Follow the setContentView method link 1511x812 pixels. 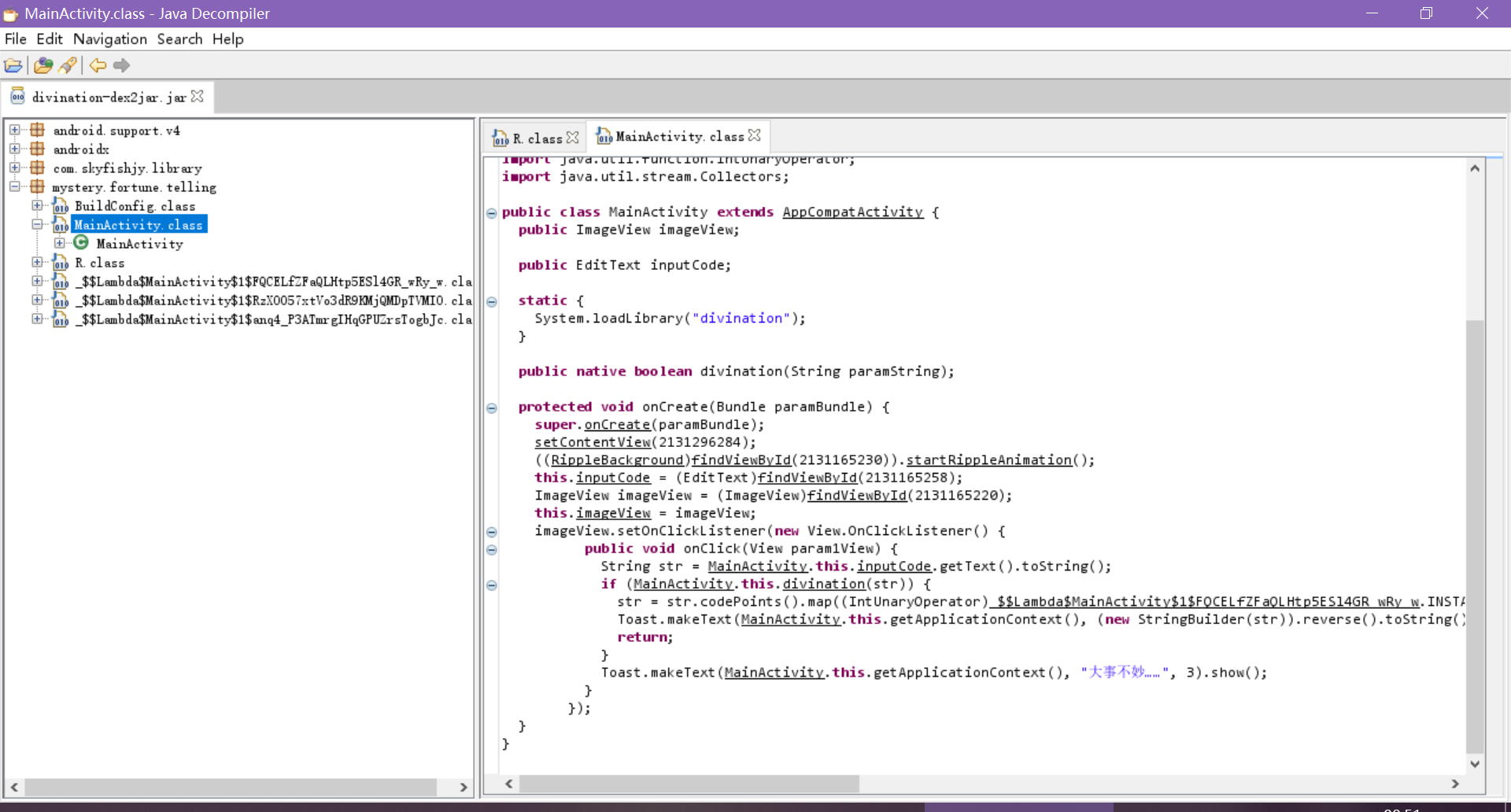(593, 442)
